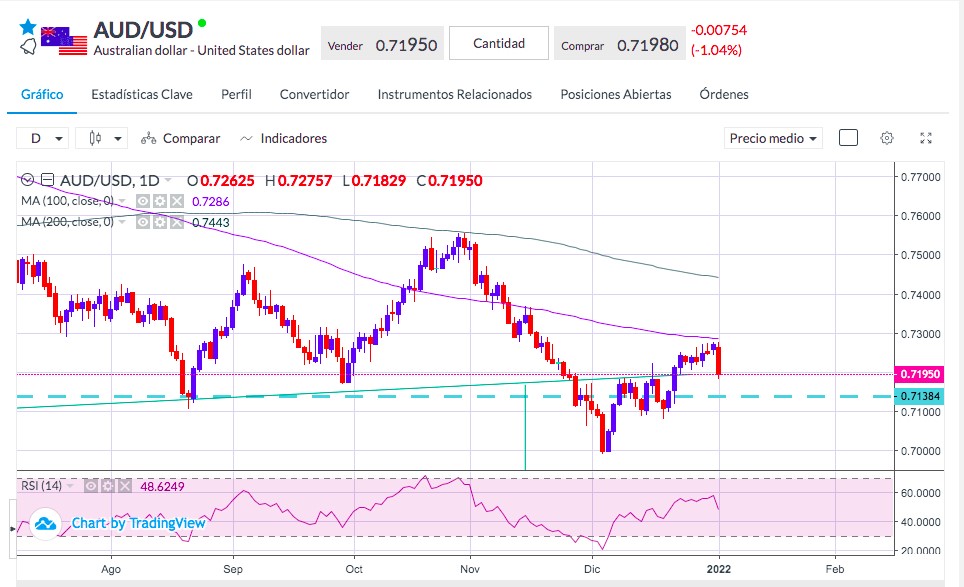
Task: Click the AUD/USD title text
Action: [143, 30]
